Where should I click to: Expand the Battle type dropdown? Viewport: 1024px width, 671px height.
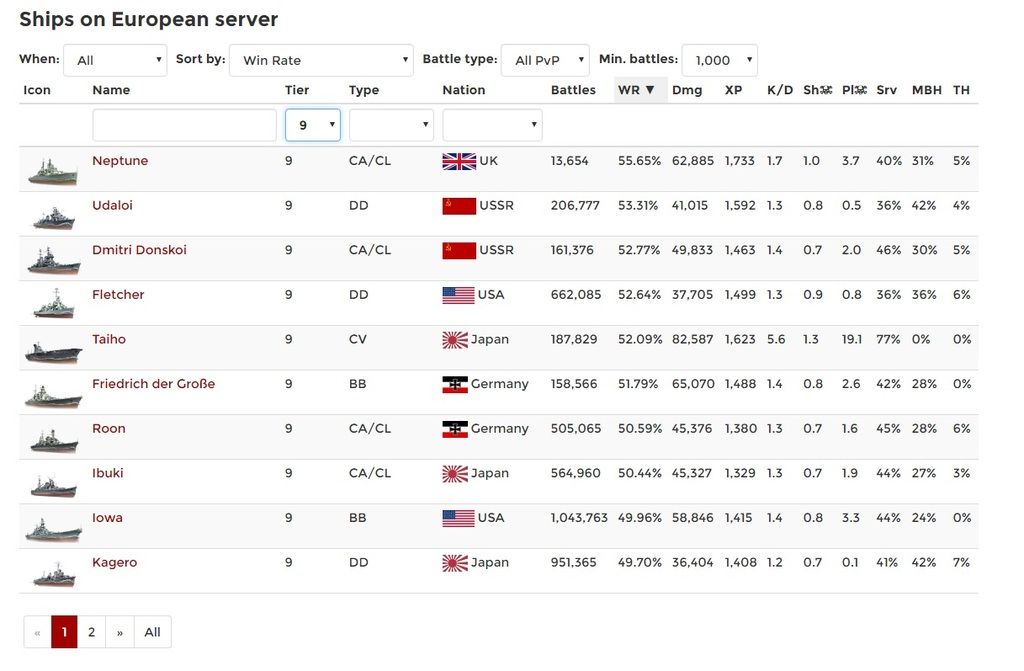[545, 60]
